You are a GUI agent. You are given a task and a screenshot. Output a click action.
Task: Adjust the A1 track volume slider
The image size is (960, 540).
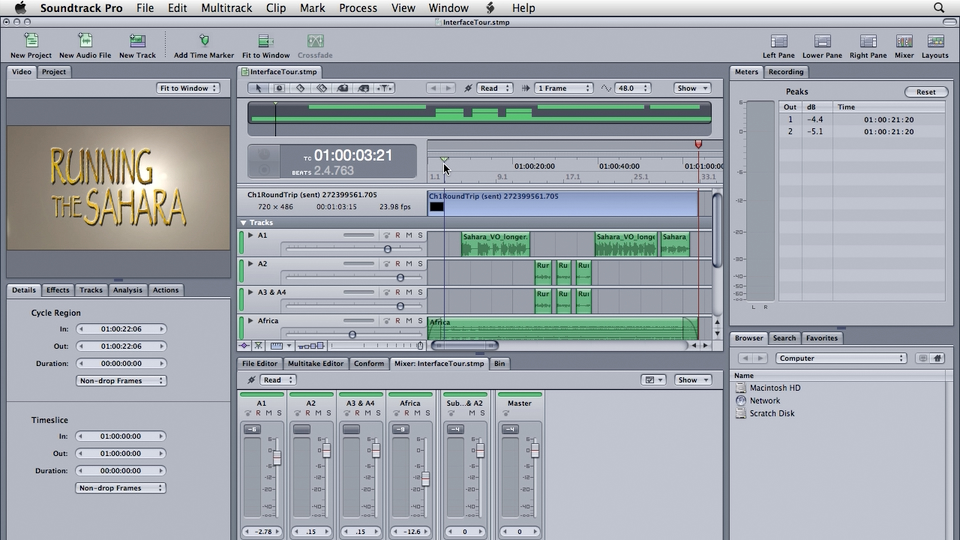[388, 249]
